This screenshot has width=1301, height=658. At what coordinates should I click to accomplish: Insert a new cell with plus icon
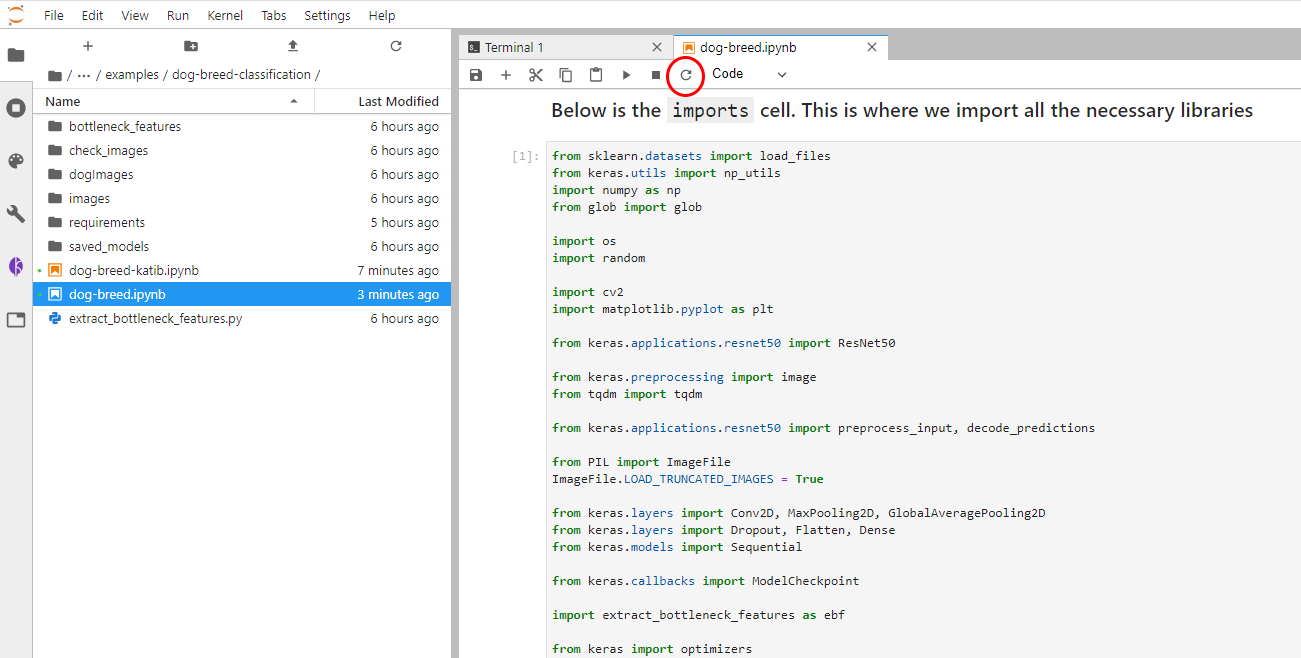tap(506, 75)
